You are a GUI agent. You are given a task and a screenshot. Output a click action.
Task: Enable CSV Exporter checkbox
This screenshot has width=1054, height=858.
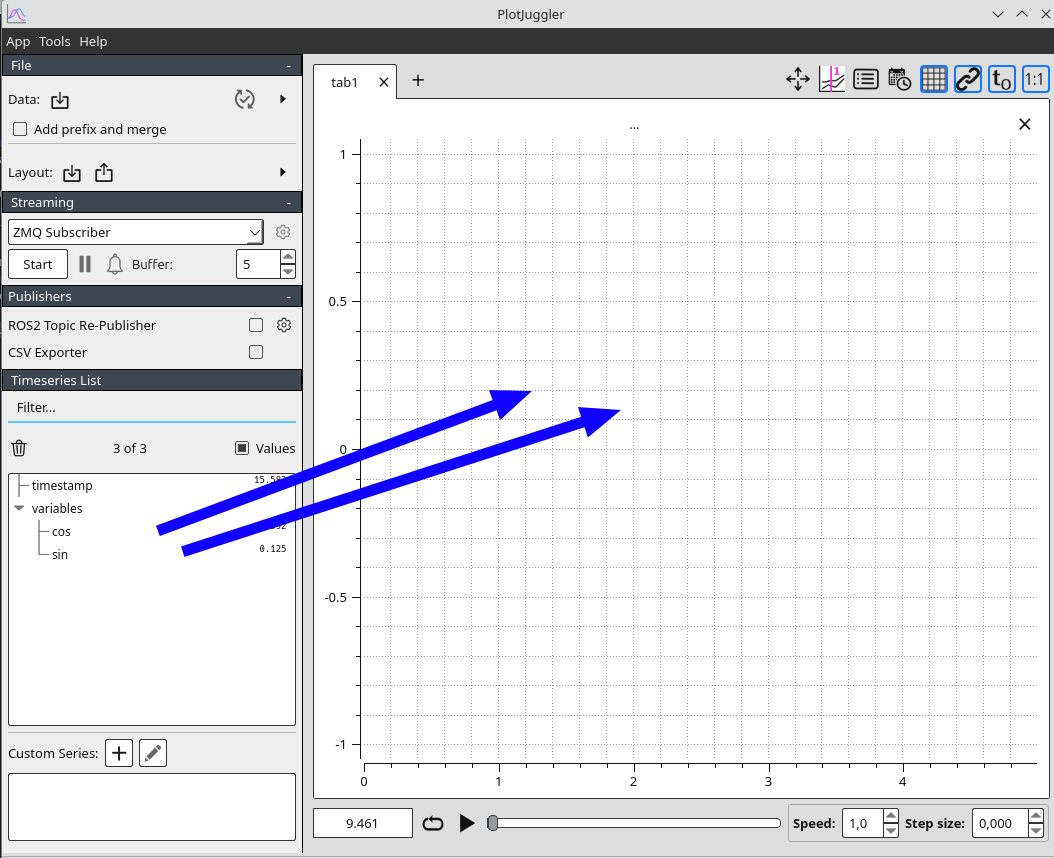click(256, 352)
